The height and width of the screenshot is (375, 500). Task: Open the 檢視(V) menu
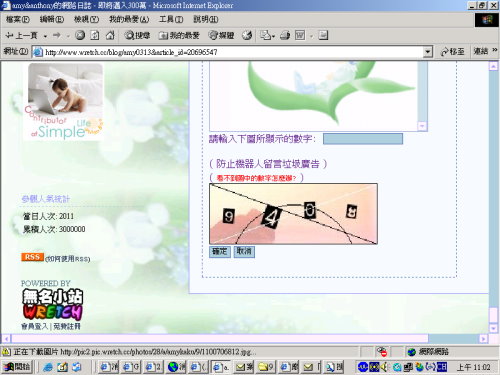pyautogui.click(x=86, y=19)
